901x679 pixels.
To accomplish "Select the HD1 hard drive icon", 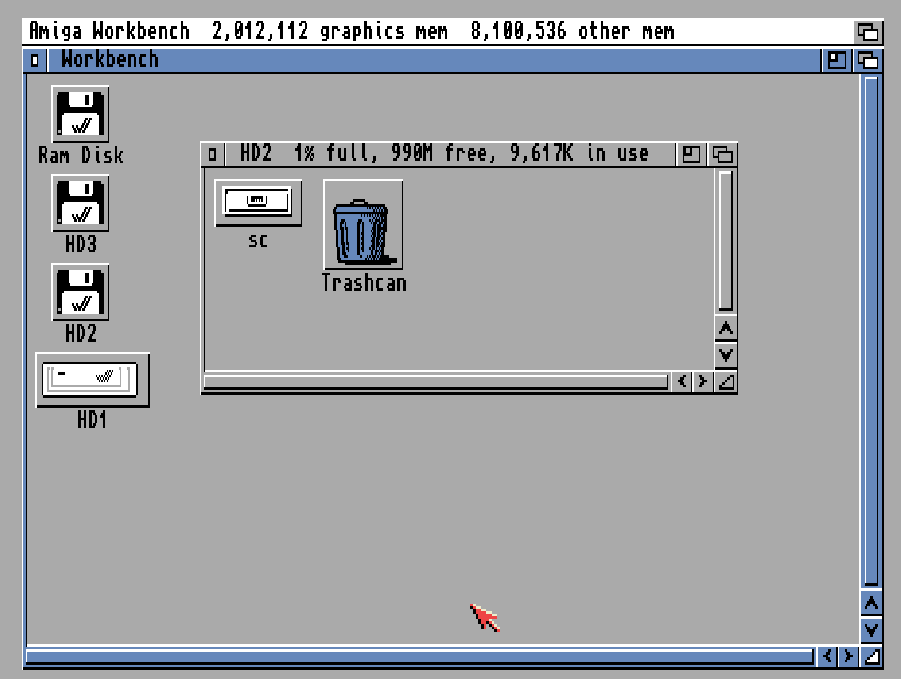I will (93, 380).
